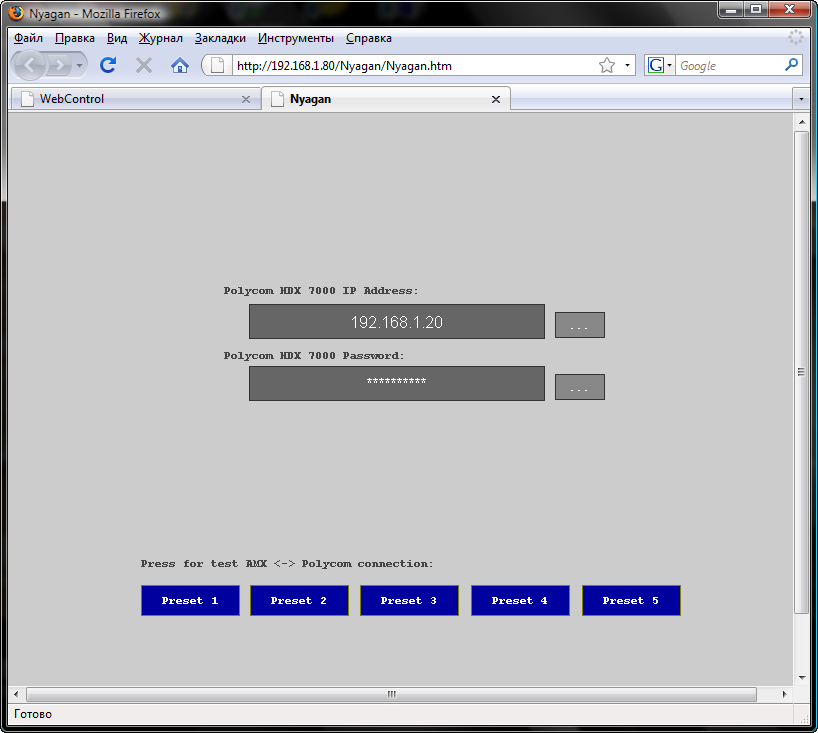This screenshot has width=818, height=733.
Task: Switch to the WebControl tab
Action: pyautogui.click(x=135, y=99)
